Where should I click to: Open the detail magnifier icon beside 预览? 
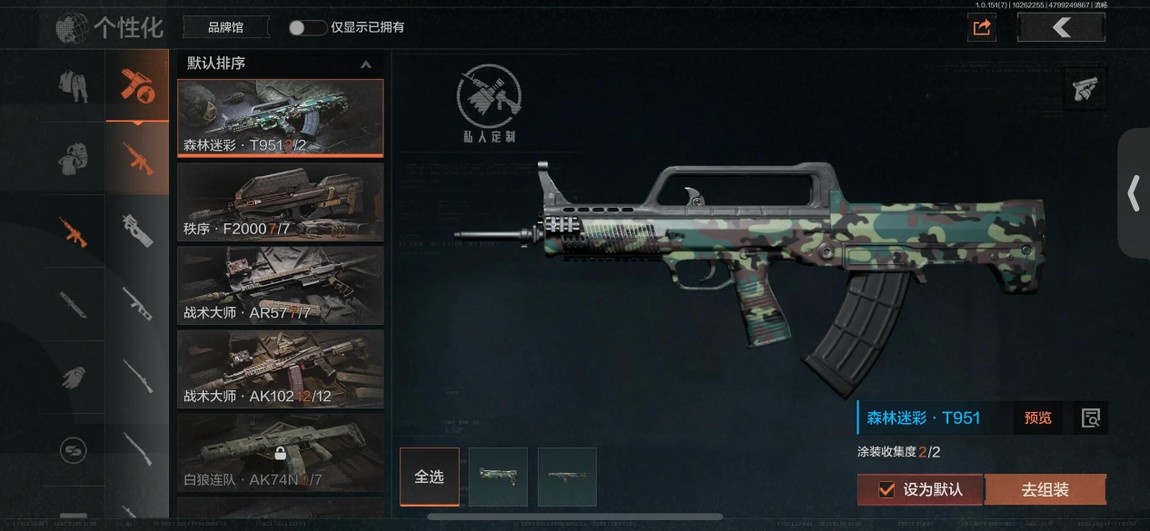(x=1091, y=418)
